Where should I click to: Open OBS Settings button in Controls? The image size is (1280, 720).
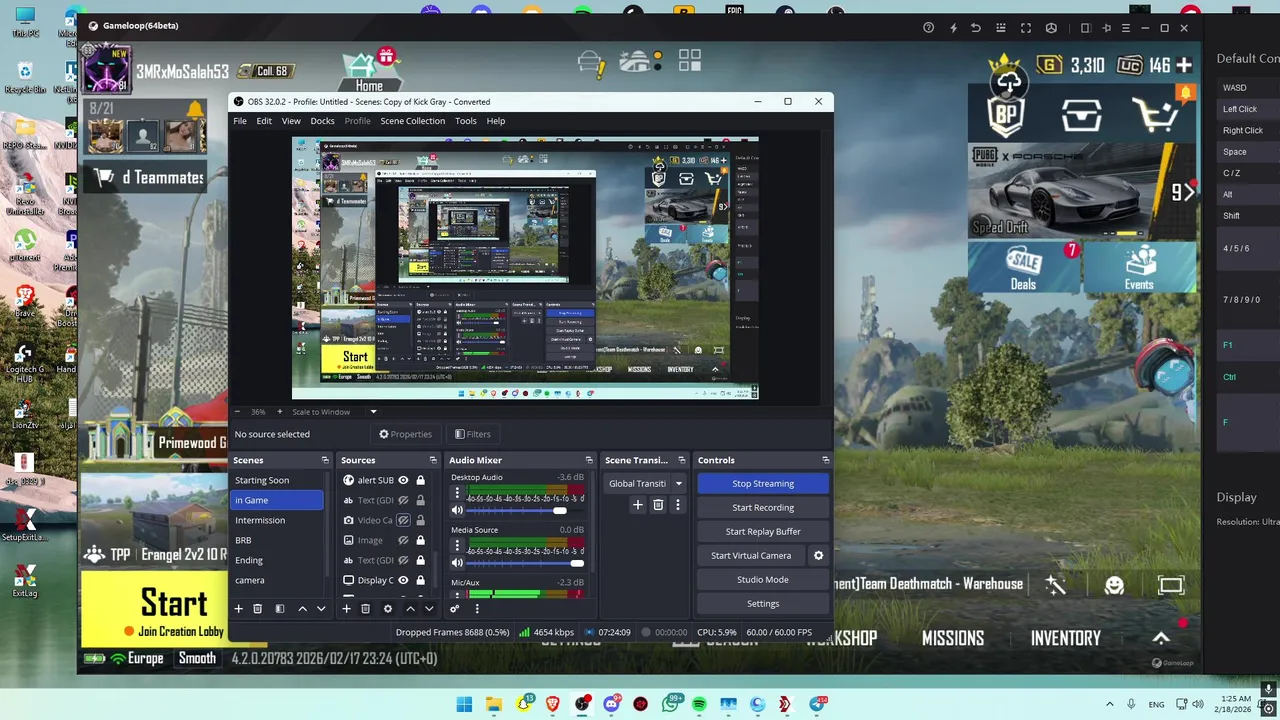[x=763, y=603]
